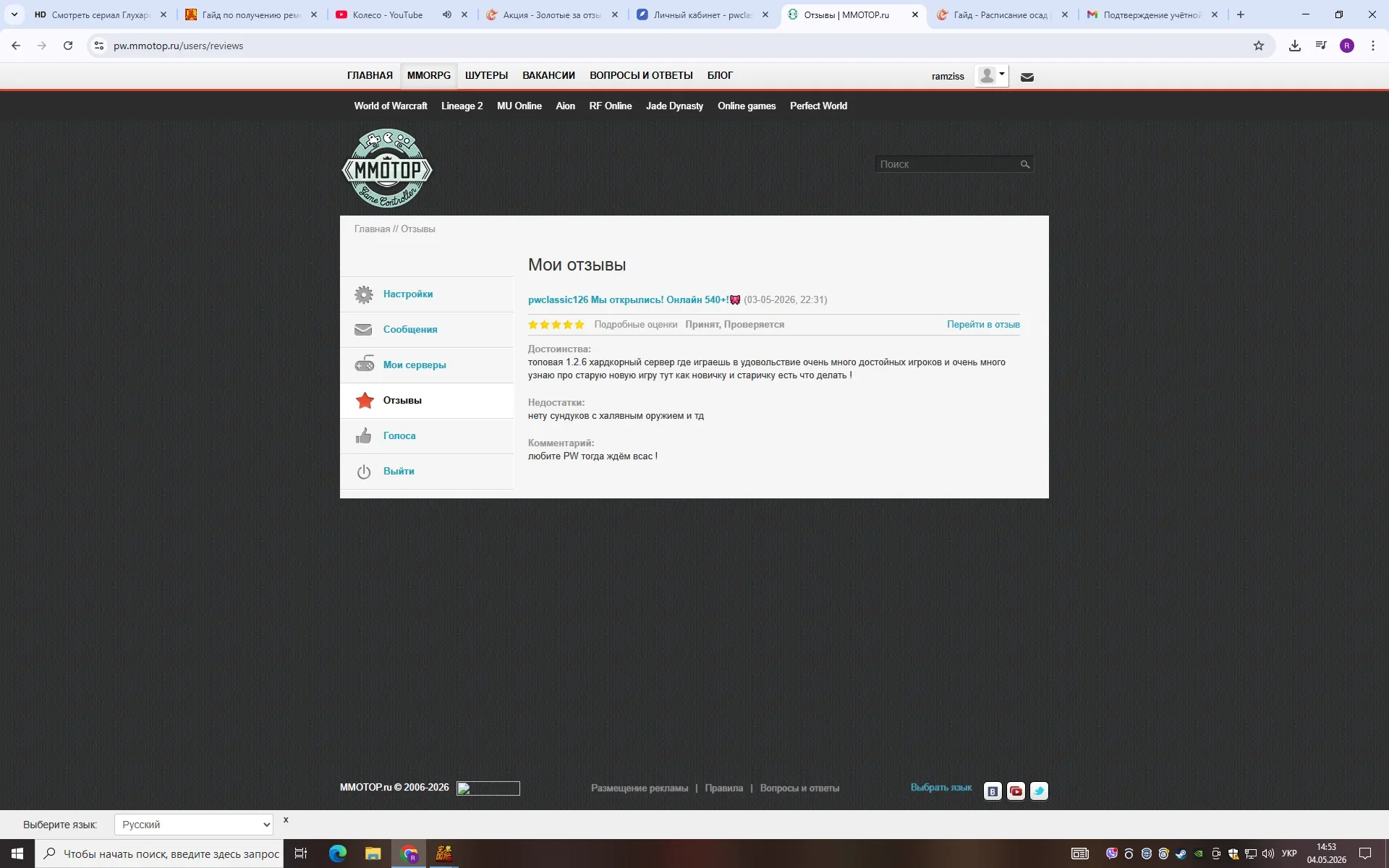1389x868 pixels.
Task: Open the ШУТЕРЫ menu item
Action: [486, 75]
